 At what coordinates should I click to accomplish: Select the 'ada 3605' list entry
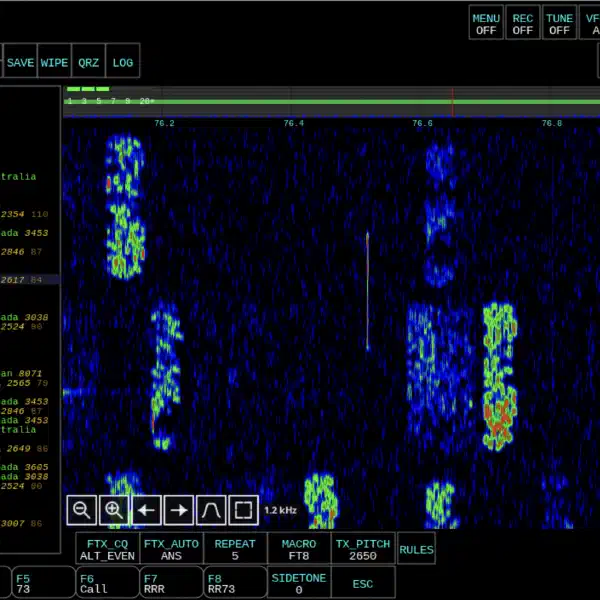[x=24, y=467]
